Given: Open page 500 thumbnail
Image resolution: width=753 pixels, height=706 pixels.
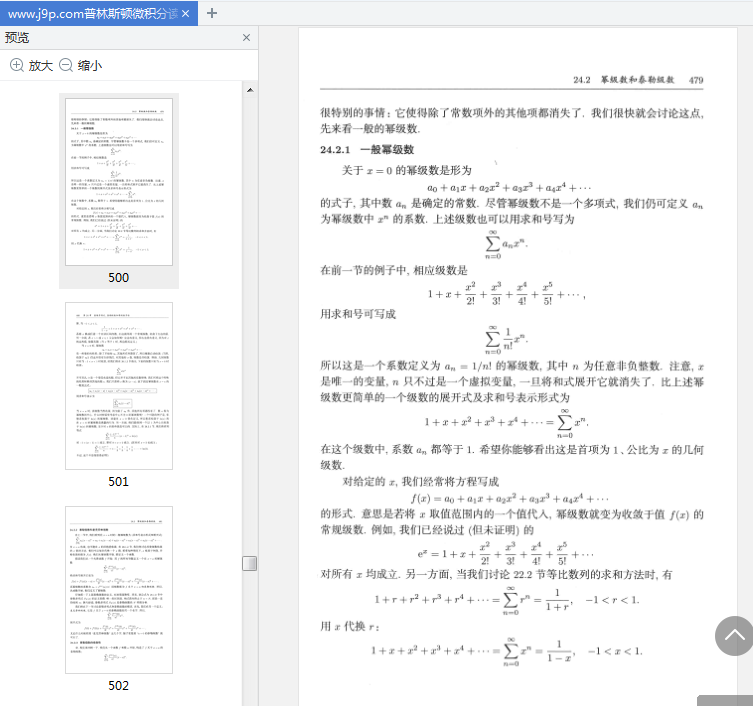Looking at the screenshot, I should 119,182.
